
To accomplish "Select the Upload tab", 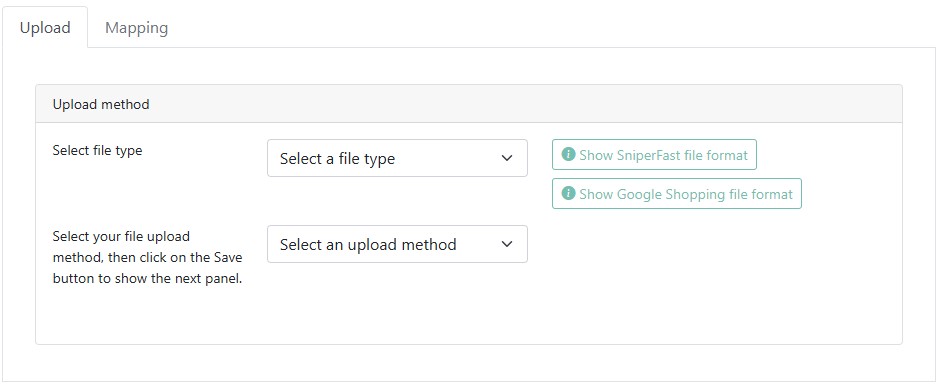I will point(45,28).
